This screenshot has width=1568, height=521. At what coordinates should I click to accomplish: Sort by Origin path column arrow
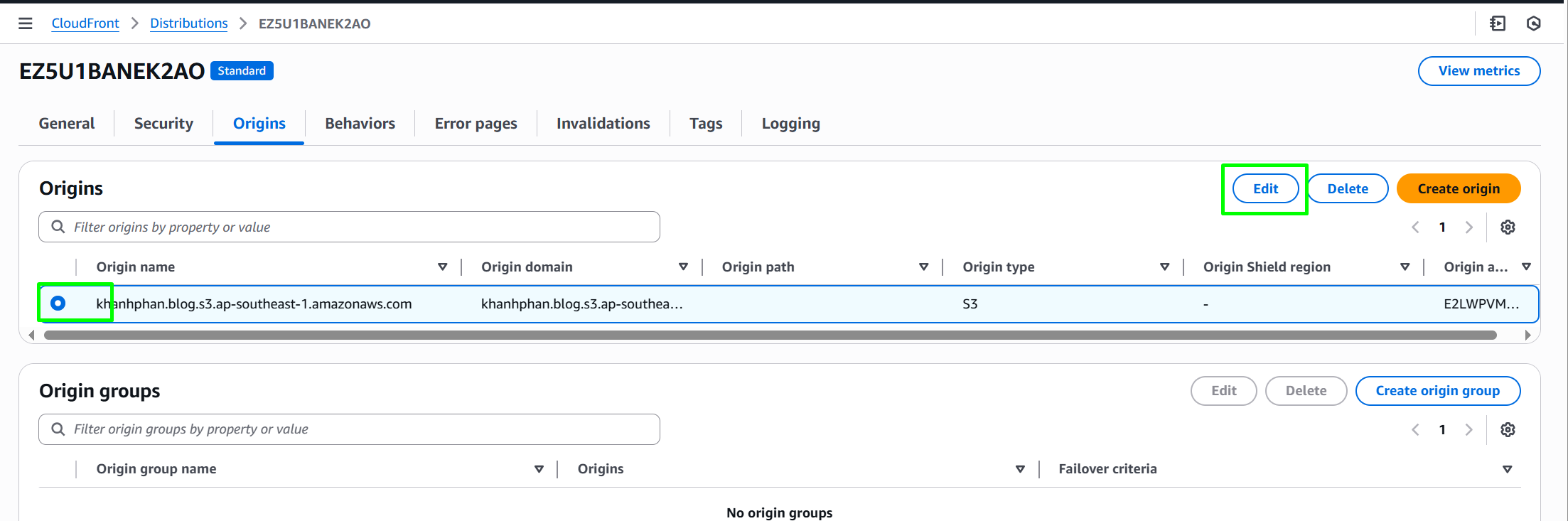click(924, 267)
